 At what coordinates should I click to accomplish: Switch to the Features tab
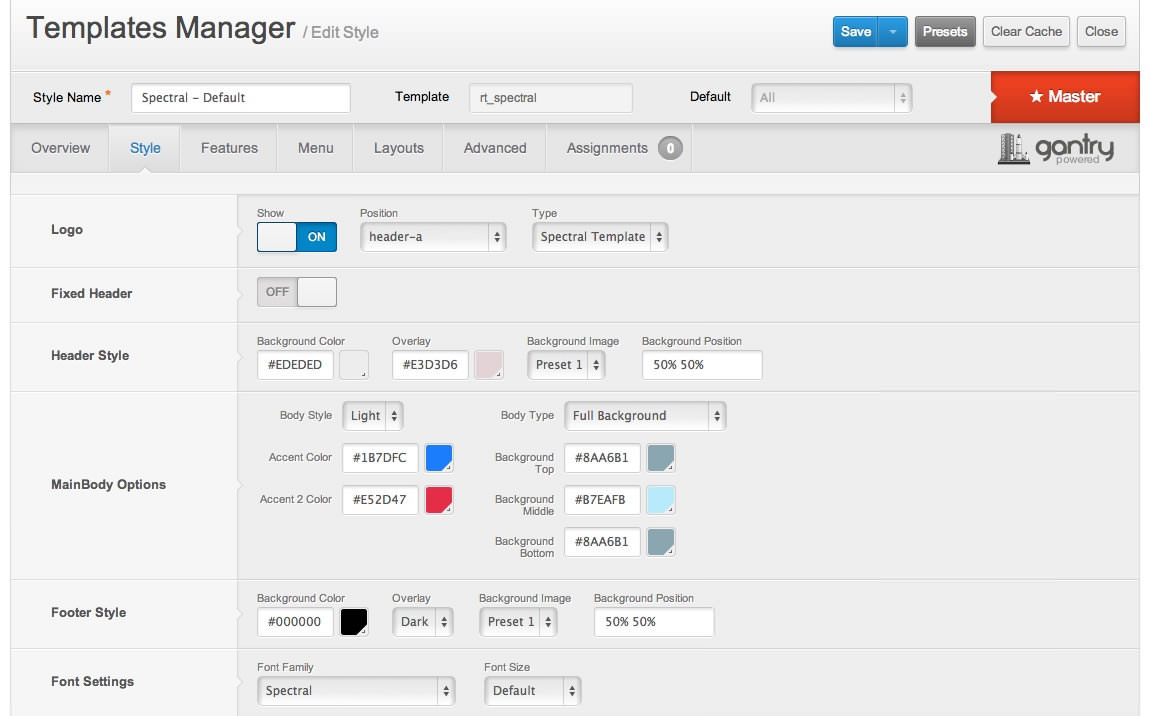coord(229,148)
